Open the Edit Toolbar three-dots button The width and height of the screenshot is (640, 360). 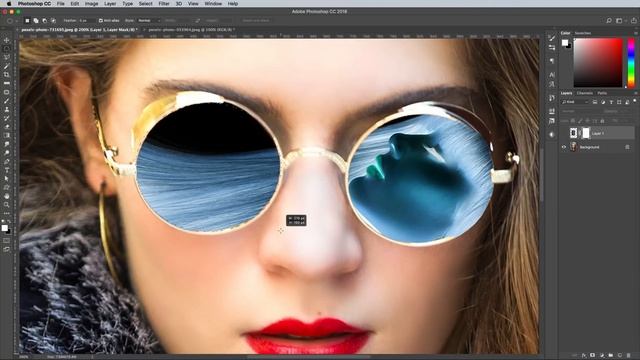7,213
